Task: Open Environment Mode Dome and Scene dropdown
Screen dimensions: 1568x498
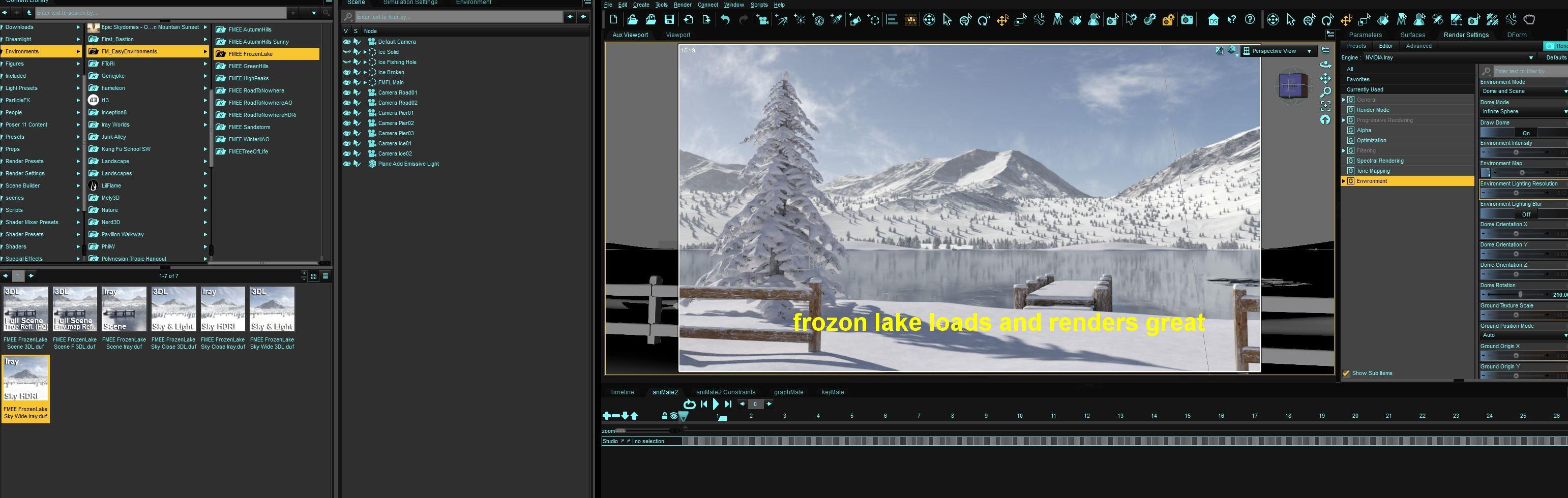Action: coord(1524,91)
